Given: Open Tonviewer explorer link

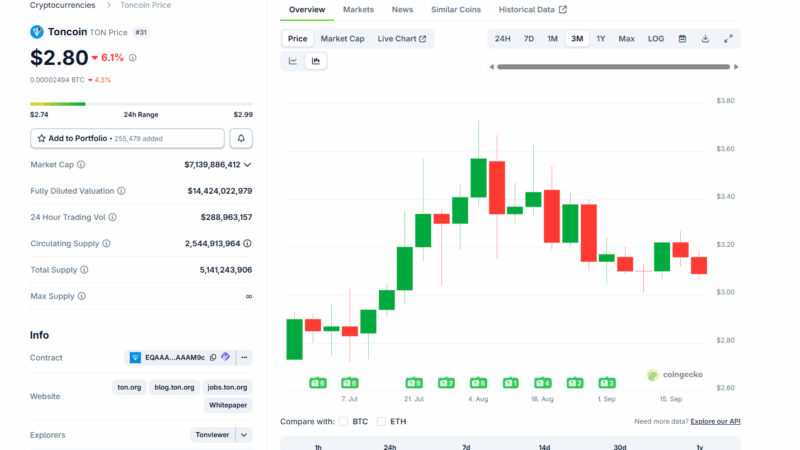Looking at the screenshot, I should pos(212,435).
